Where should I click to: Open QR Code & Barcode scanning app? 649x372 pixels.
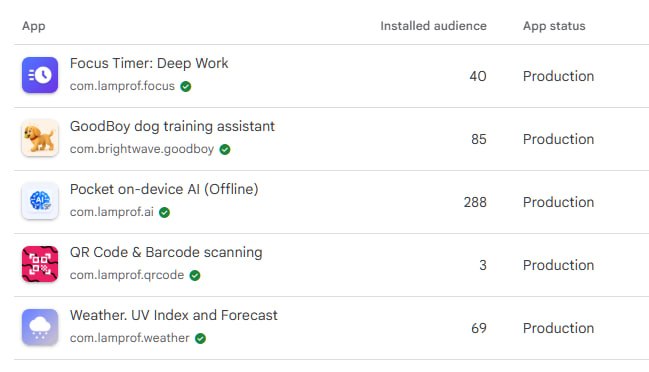point(166,252)
